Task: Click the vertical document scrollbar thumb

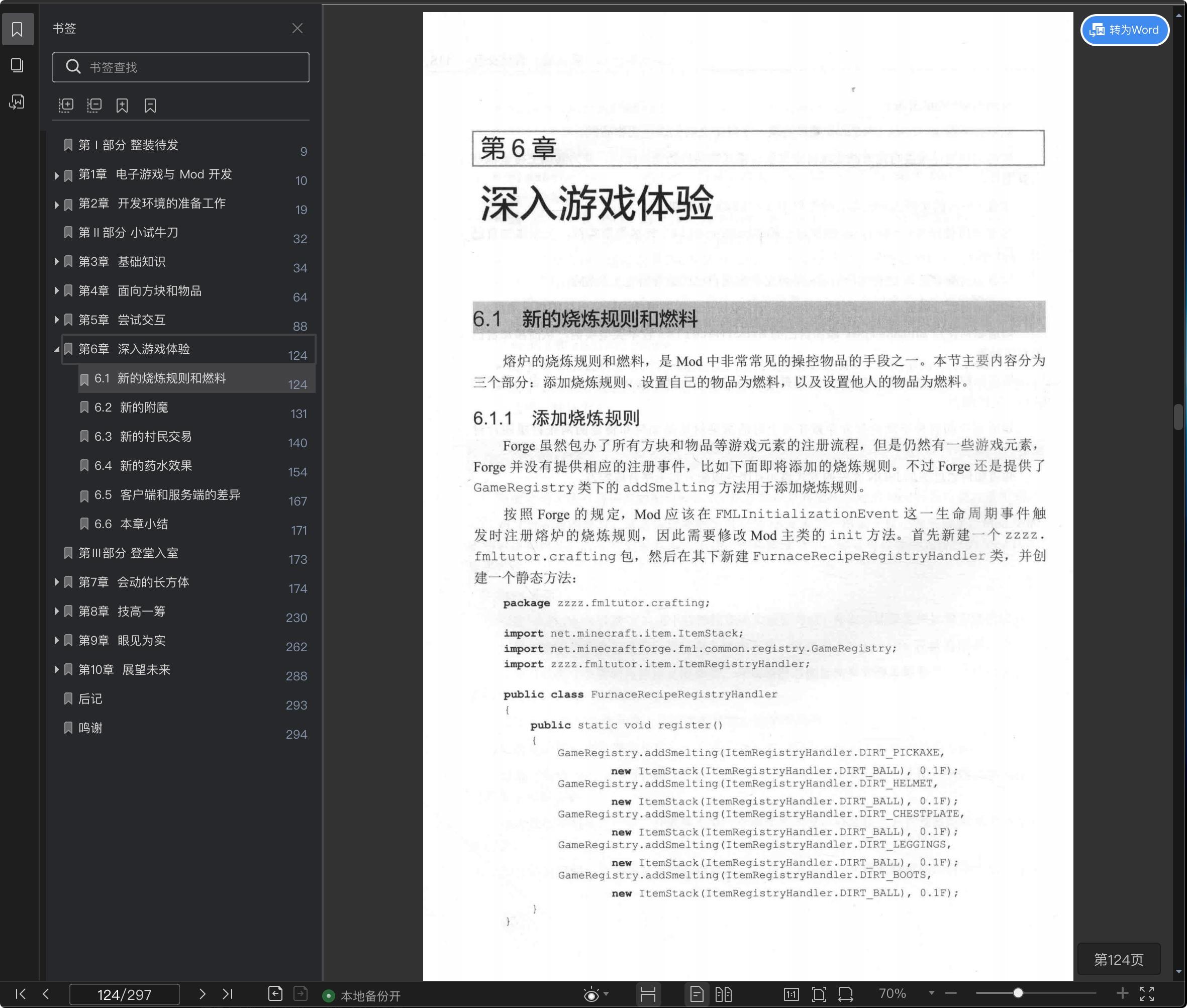Action: pyautogui.click(x=1178, y=417)
